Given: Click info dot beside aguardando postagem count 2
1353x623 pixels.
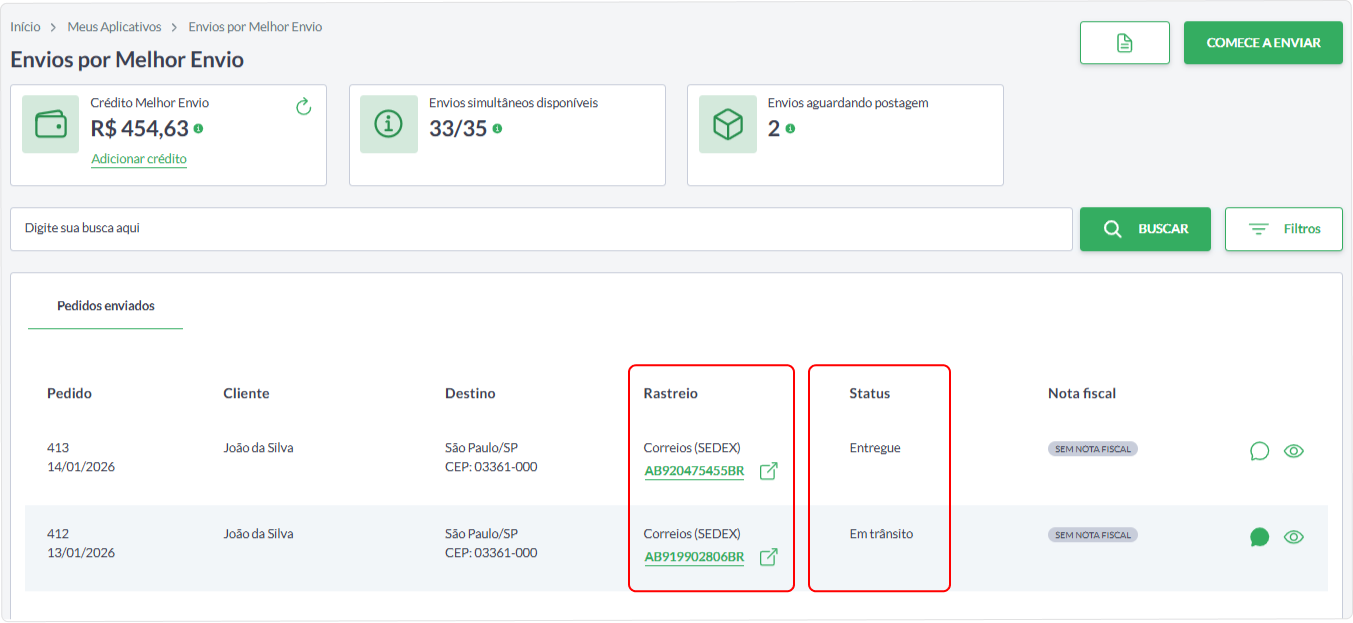Looking at the screenshot, I should tap(790, 129).
